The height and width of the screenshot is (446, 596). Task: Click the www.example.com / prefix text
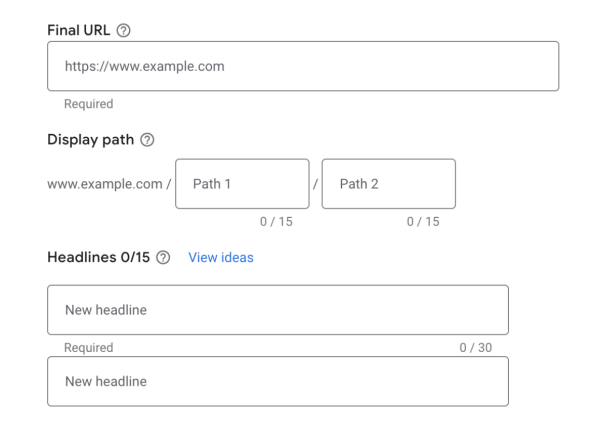pyautogui.click(x=109, y=184)
